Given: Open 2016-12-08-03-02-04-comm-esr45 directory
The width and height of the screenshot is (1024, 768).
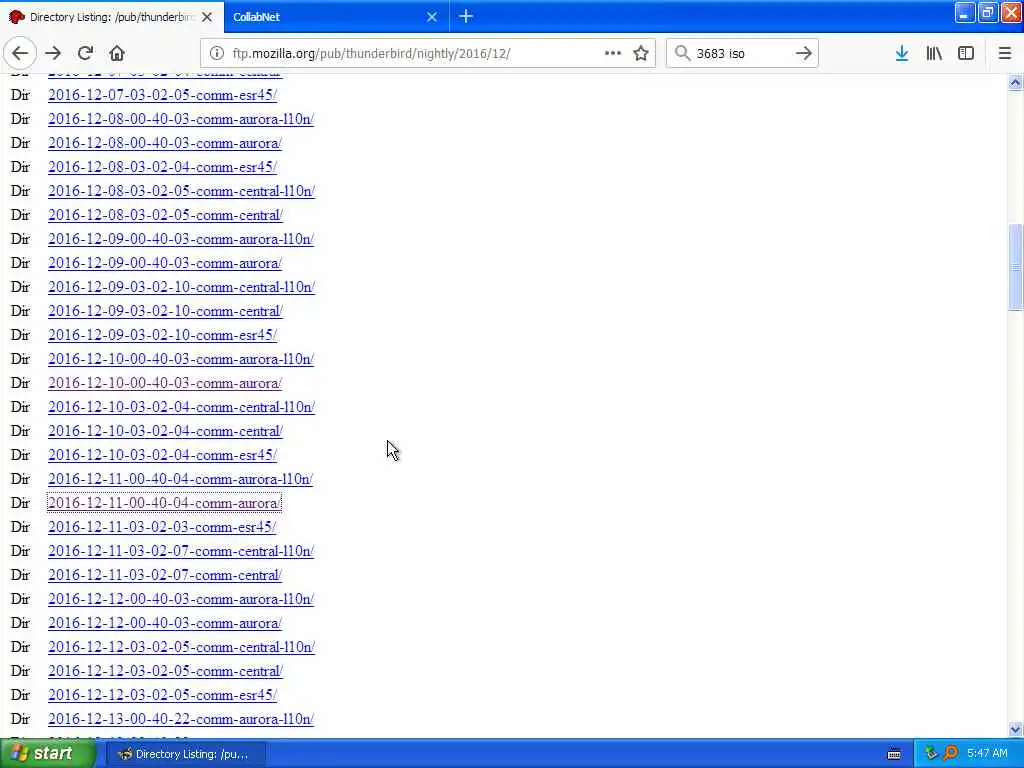Looking at the screenshot, I should tap(163, 167).
